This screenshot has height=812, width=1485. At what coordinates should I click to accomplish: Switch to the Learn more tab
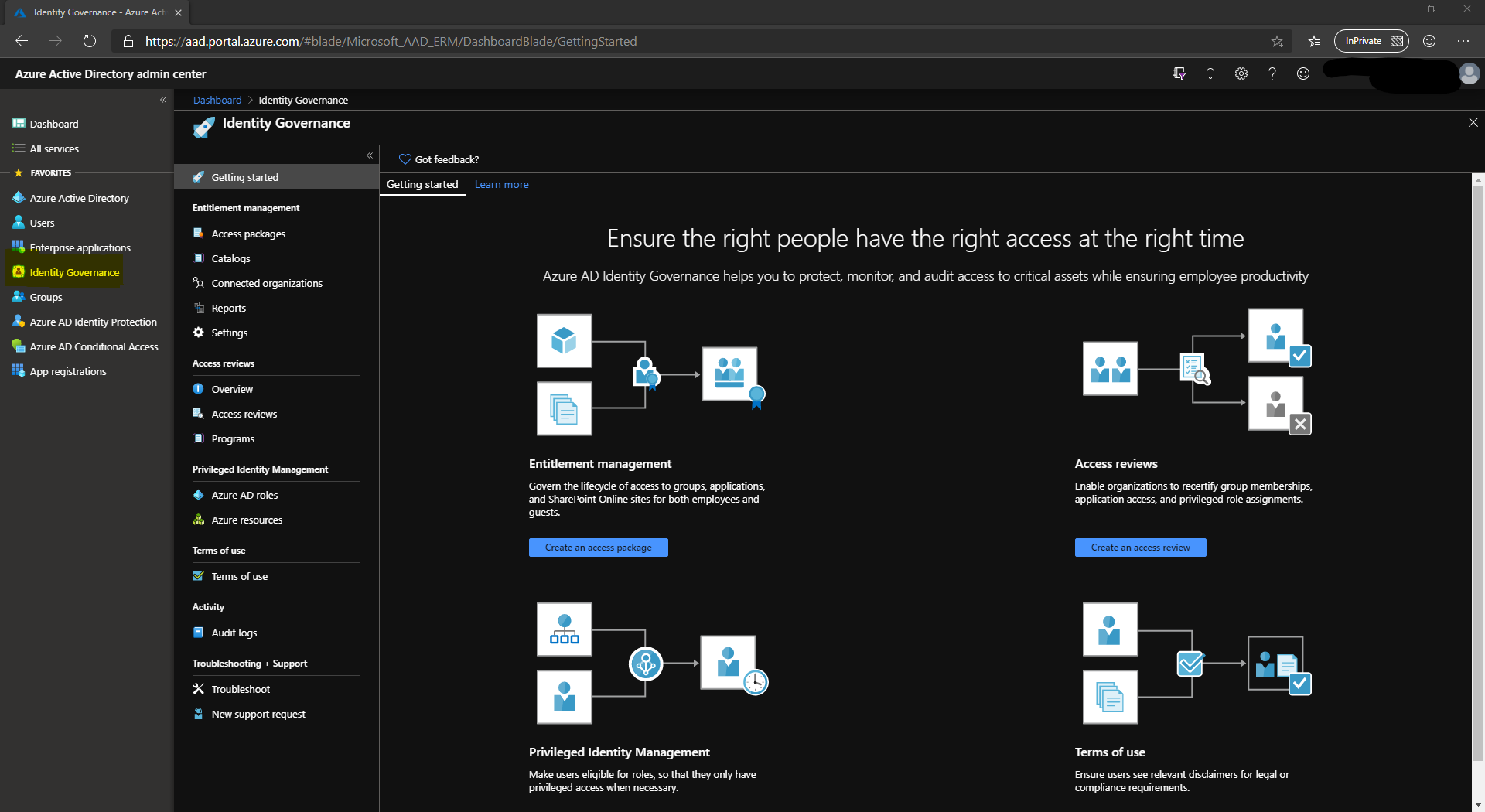pyautogui.click(x=501, y=184)
